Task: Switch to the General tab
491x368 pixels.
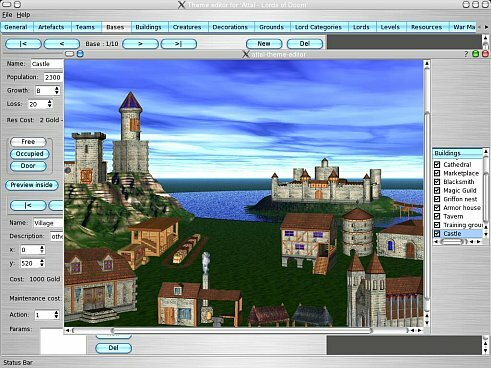Action: click(x=16, y=27)
